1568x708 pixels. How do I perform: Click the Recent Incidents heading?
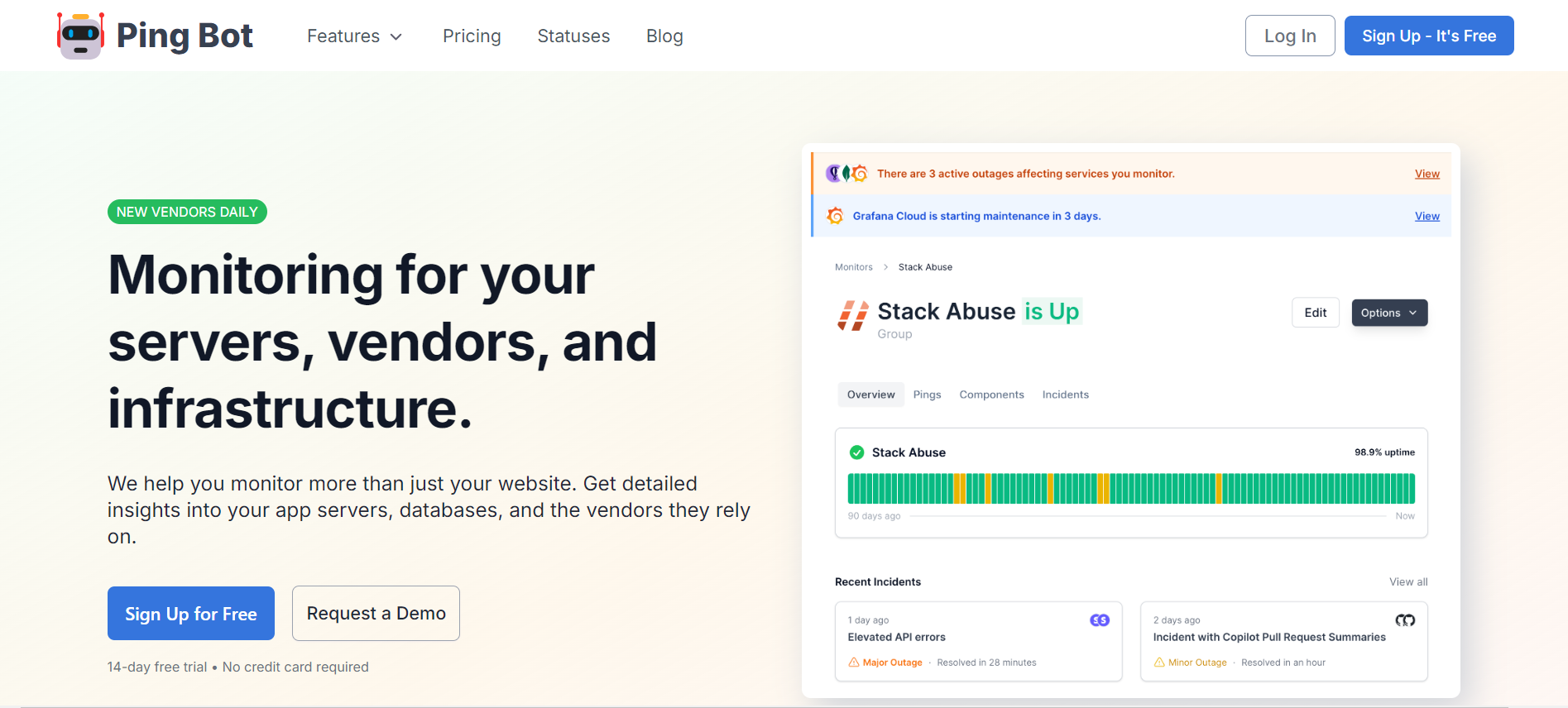[x=878, y=582]
